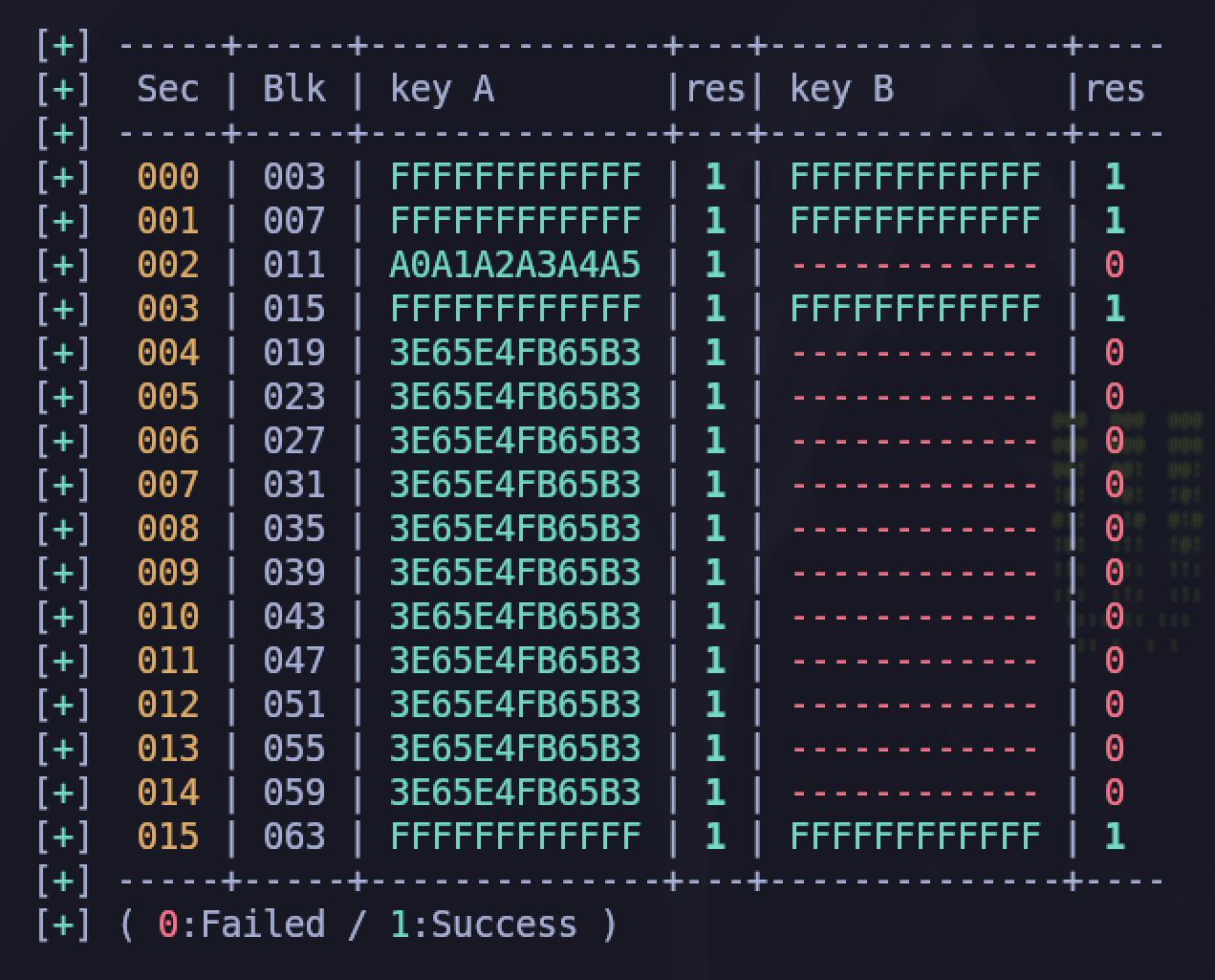Image resolution: width=1215 pixels, height=980 pixels.
Task: Select block number 063
Action: pyautogui.click(x=293, y=837)
